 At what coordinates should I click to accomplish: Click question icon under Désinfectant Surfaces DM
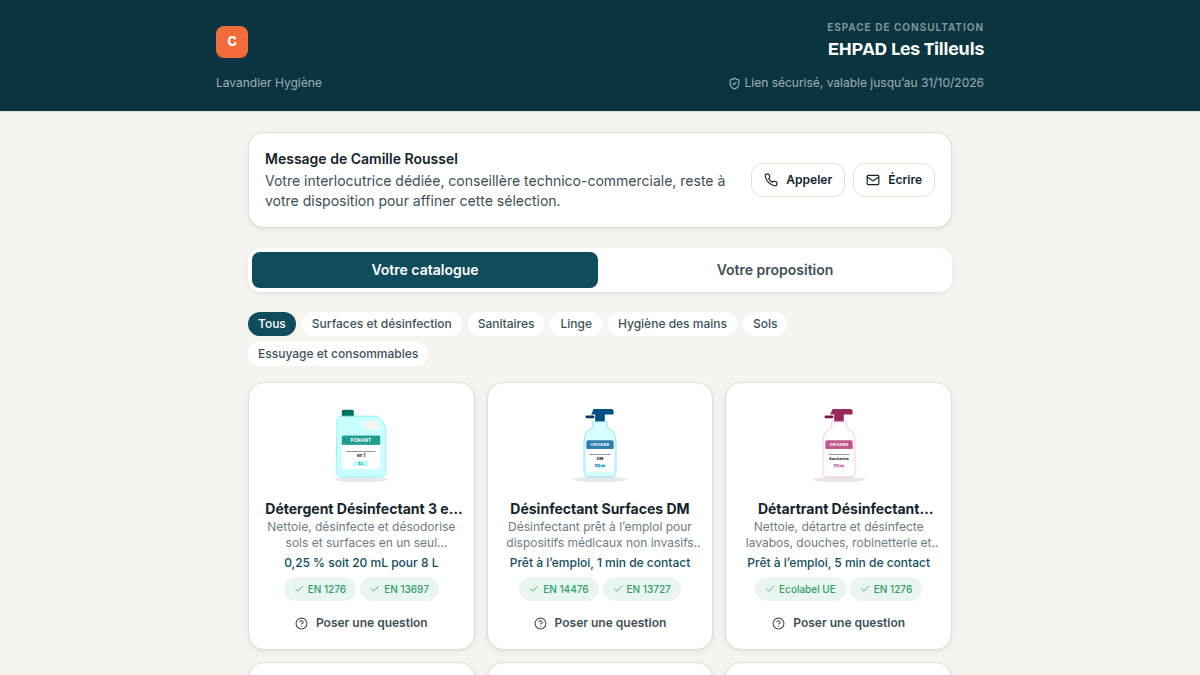coord(540,623)
